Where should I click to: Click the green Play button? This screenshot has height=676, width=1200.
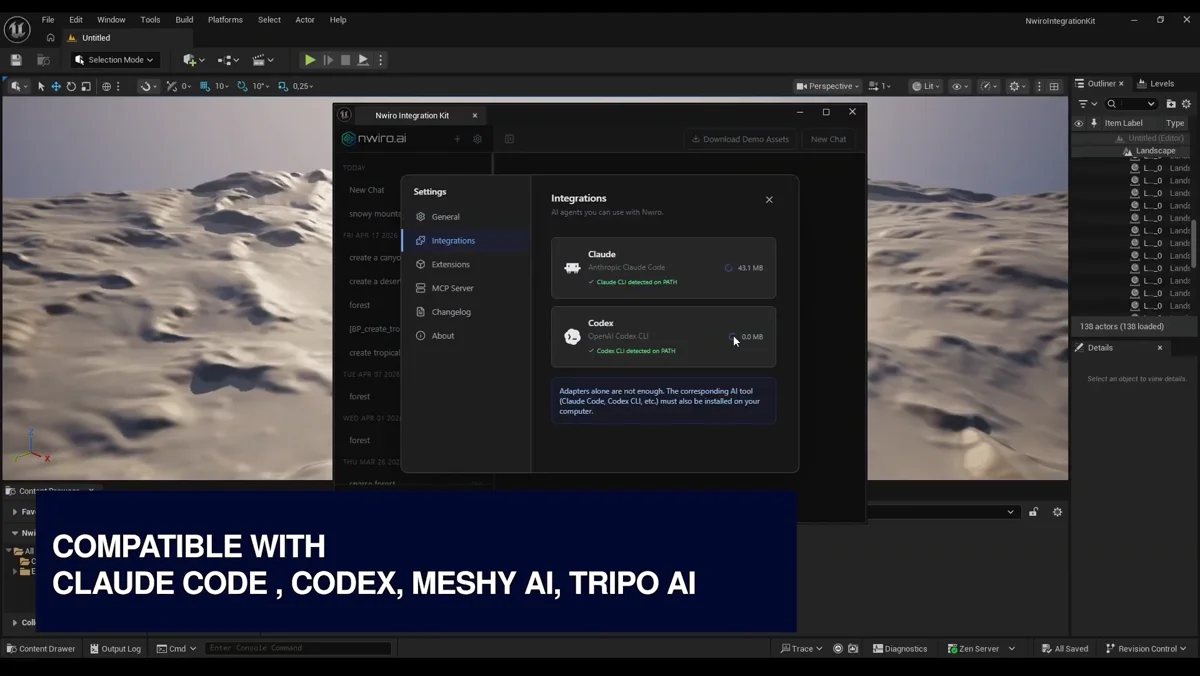point(310,60)
